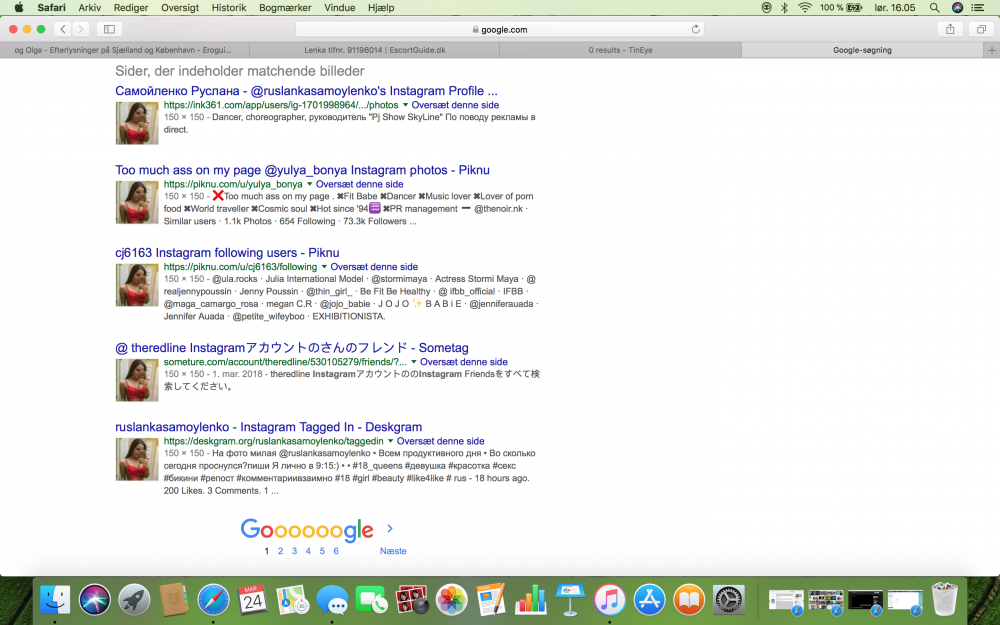Open Maps from the Dock

pyautogui.click(x=292, y=600)
